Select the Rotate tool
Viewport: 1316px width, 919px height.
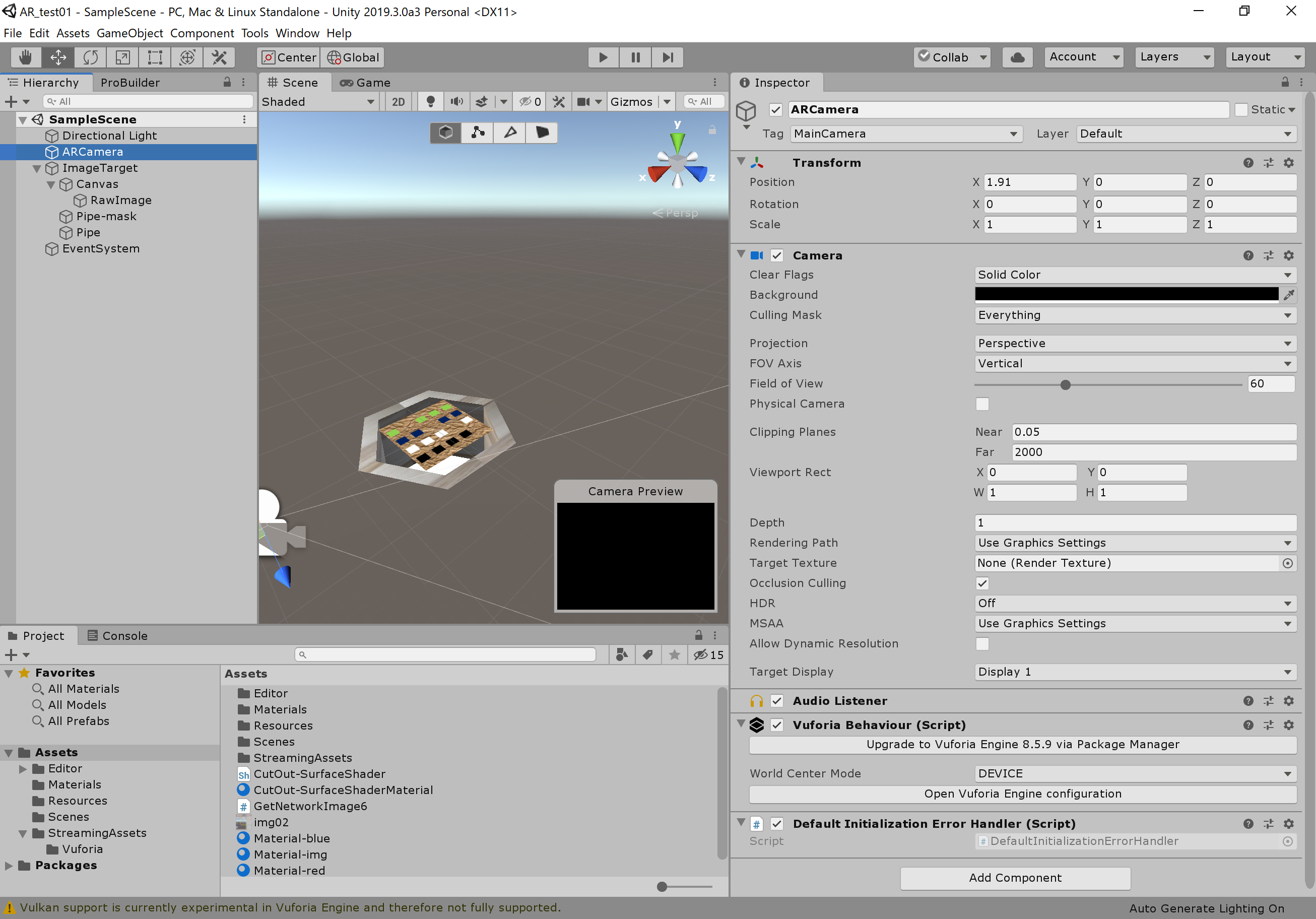(91, 57)
